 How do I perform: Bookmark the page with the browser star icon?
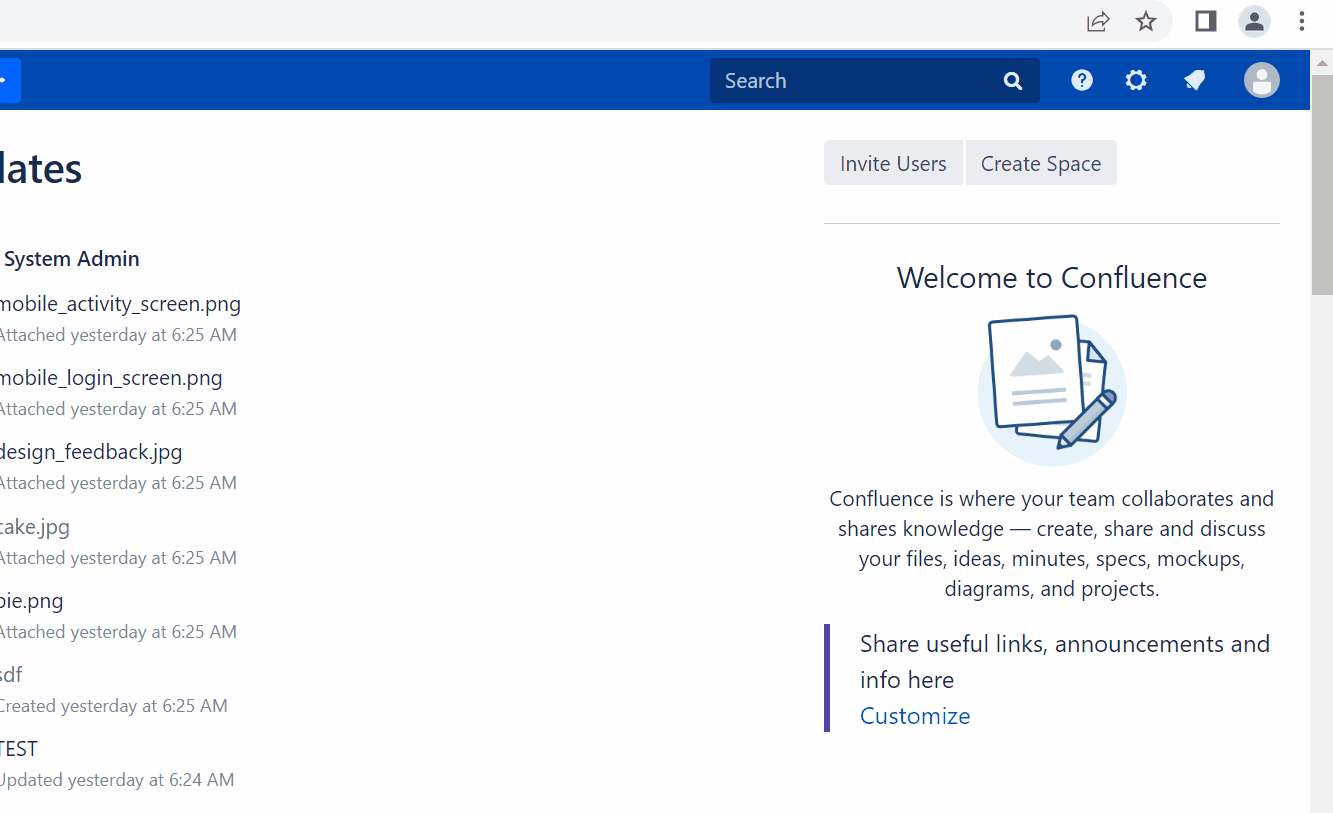point(1145,21)
